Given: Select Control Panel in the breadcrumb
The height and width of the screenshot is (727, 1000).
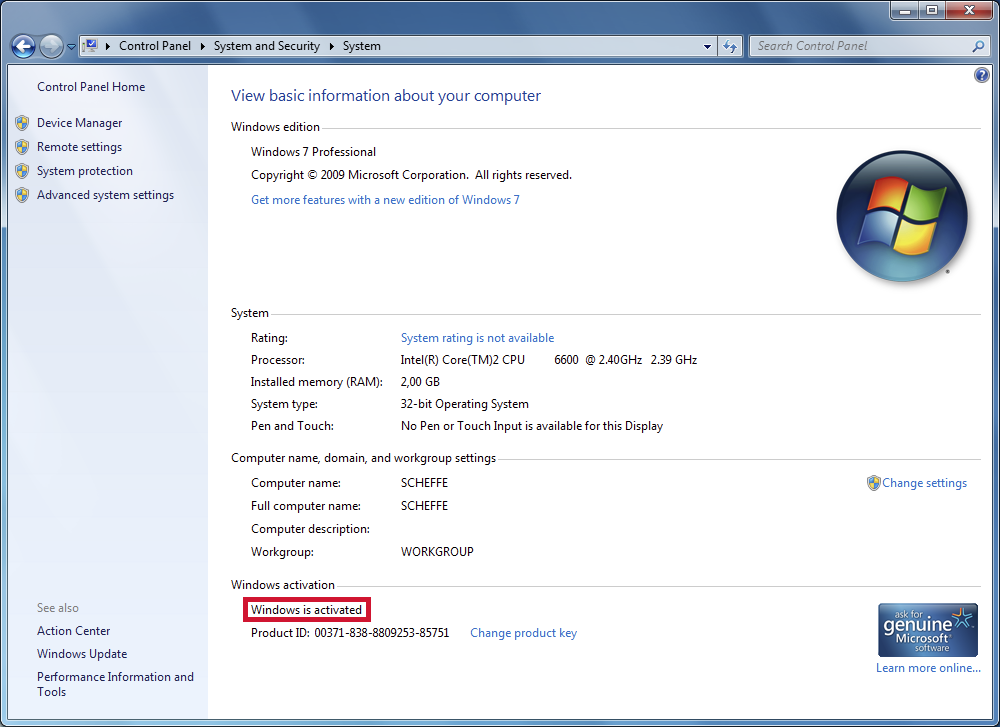Looking at the screenshot, I should [155, 46].
